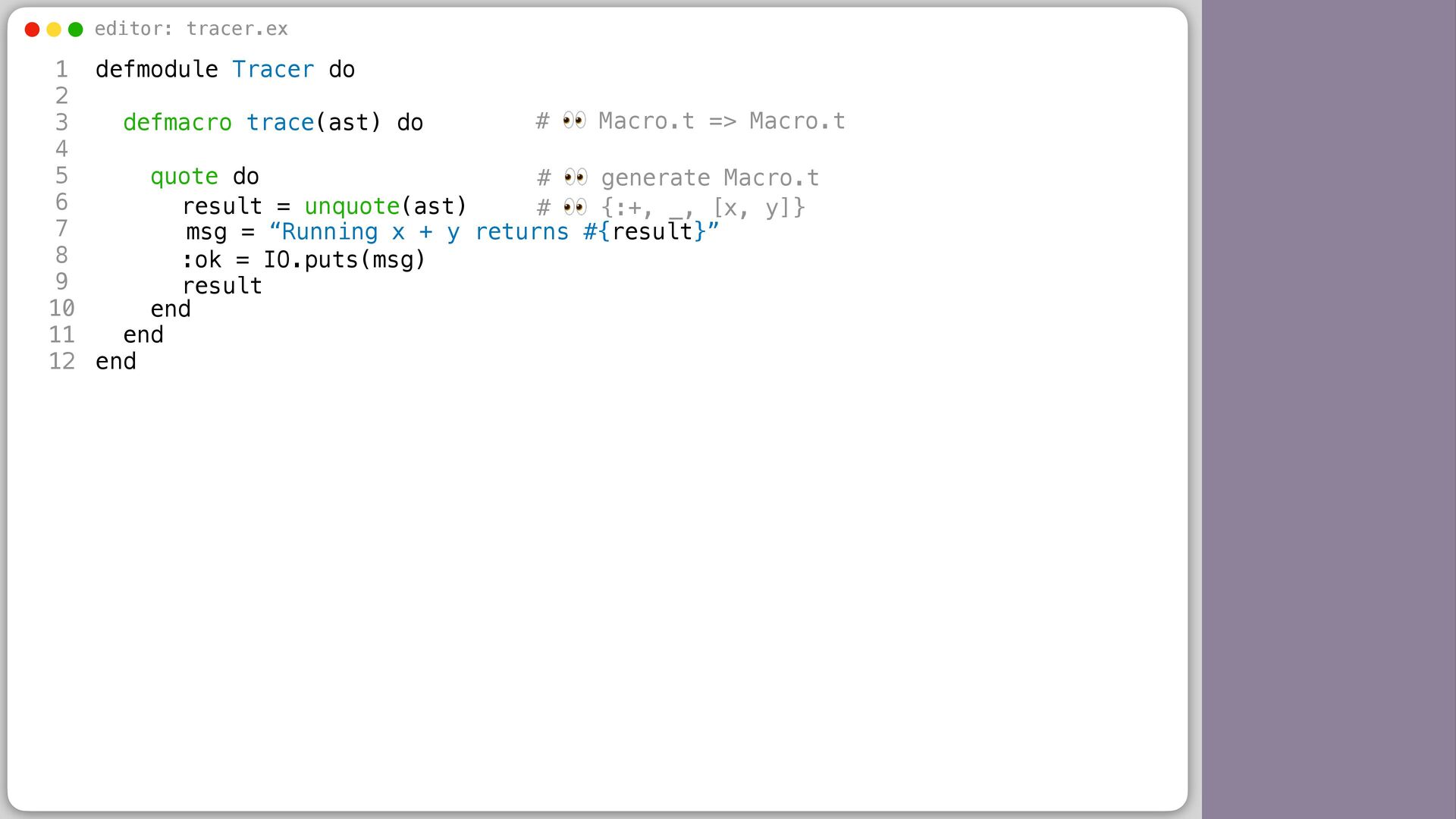1456x819 pixels.
Task: Select line number 7 in the gutter
Action: (61, 228)
